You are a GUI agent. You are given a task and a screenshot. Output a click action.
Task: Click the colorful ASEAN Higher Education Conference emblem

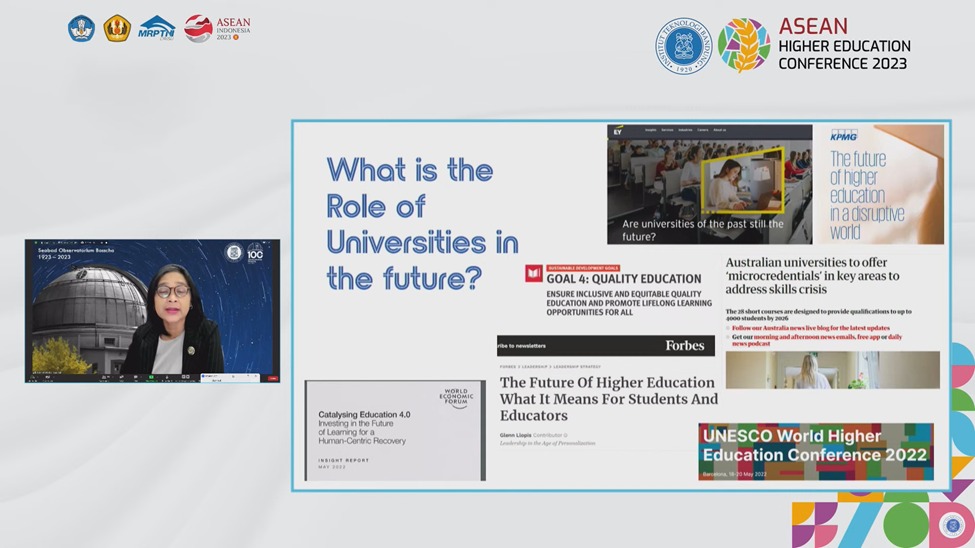(x=744, y=45)
